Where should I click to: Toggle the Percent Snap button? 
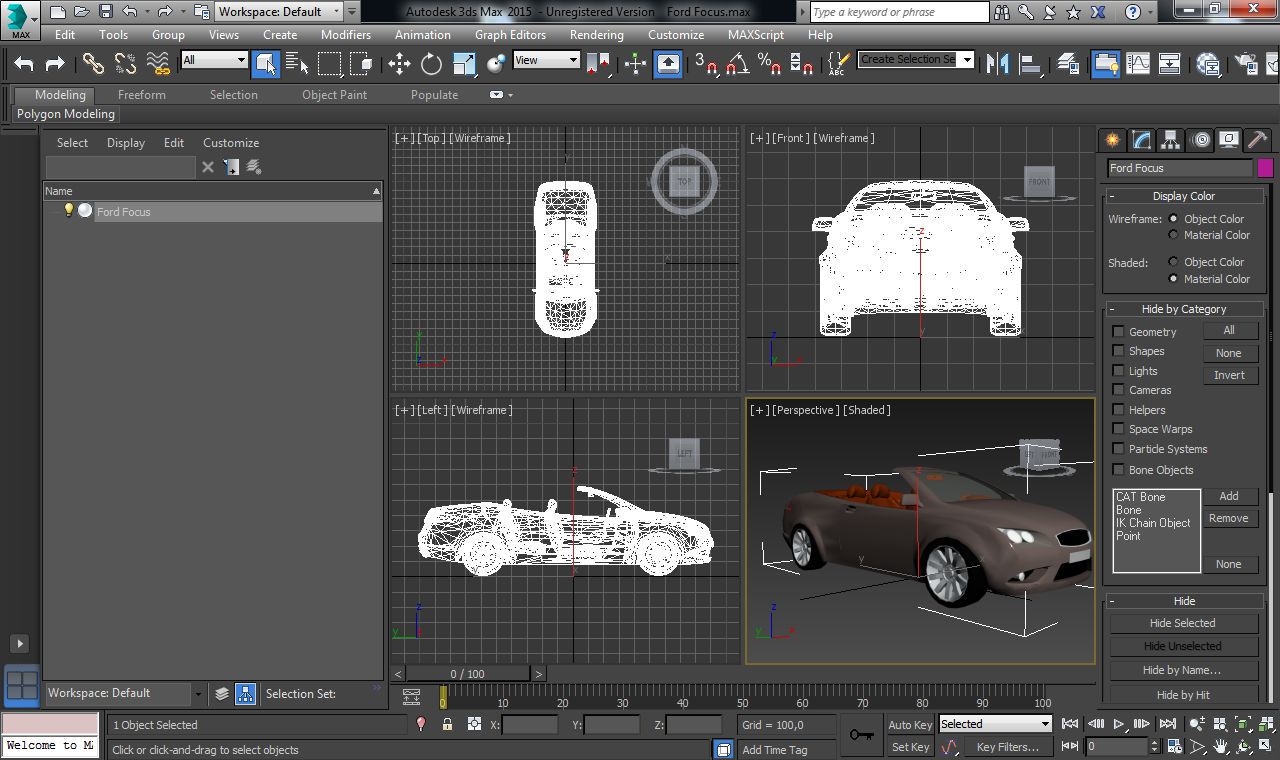click(x=769, y=64)
